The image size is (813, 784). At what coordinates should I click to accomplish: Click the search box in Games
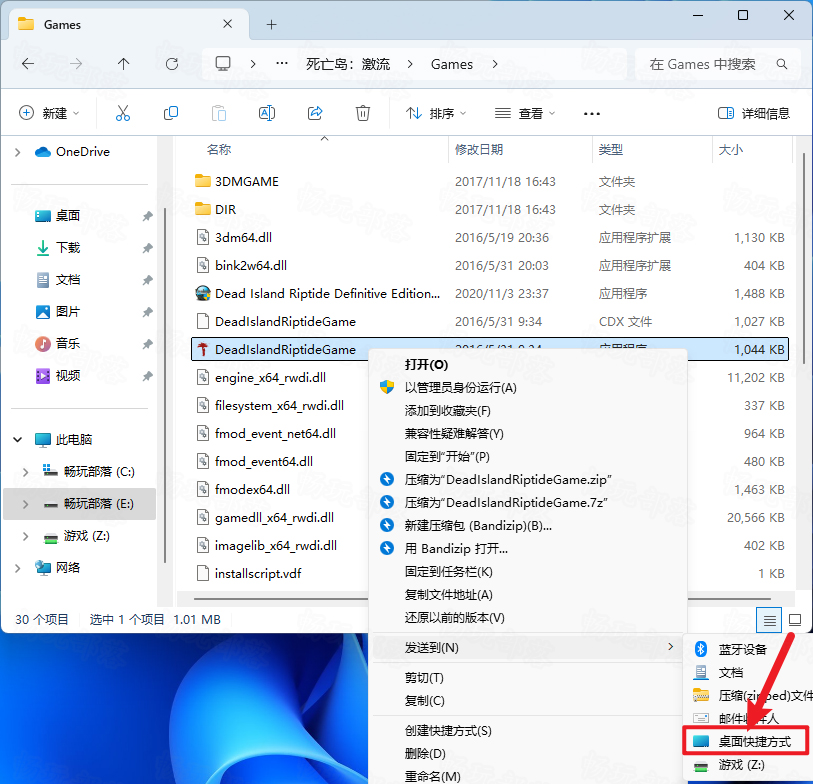(717, 64)
